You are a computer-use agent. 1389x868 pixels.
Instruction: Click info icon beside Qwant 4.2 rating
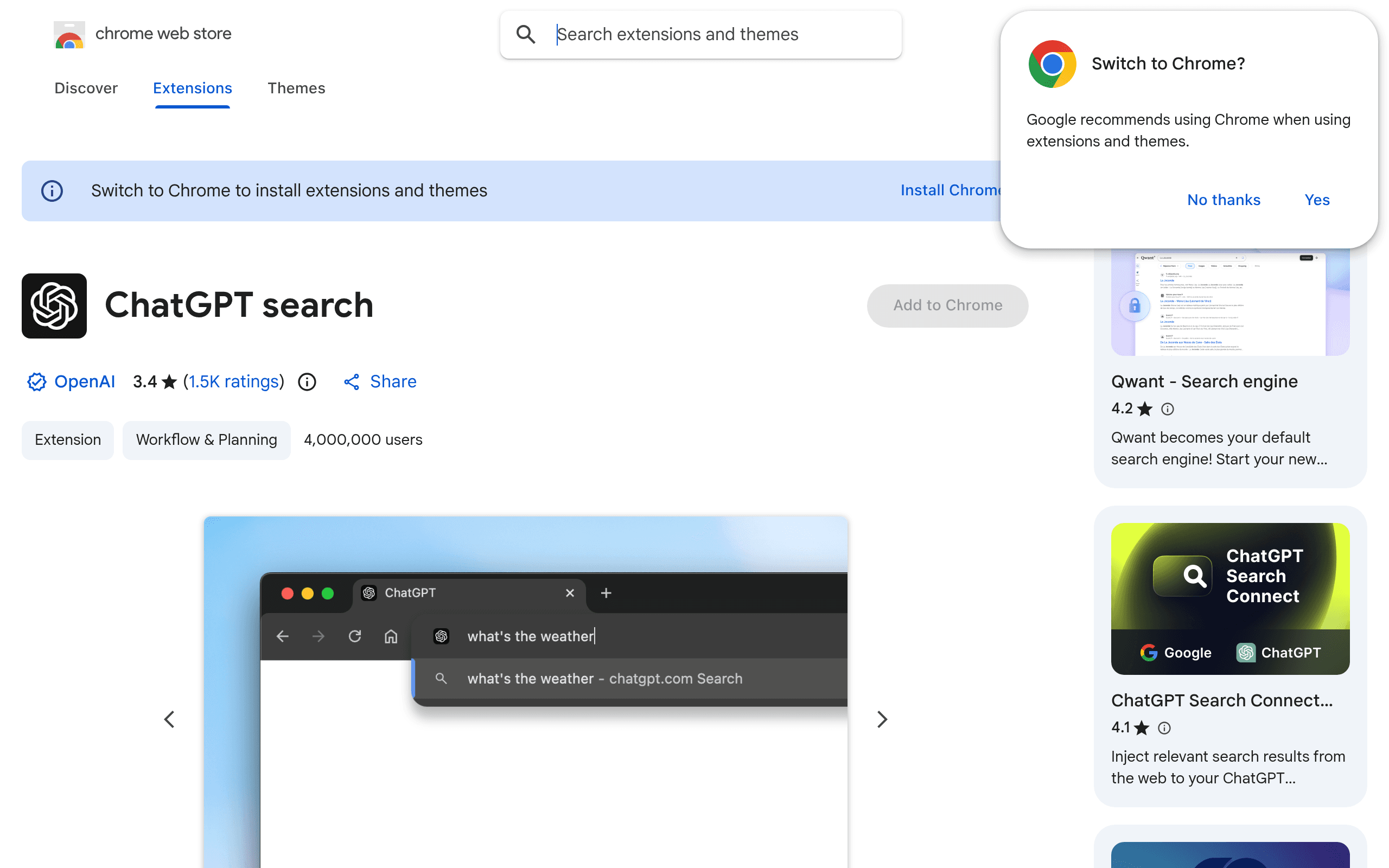[x=1168, y=409]
